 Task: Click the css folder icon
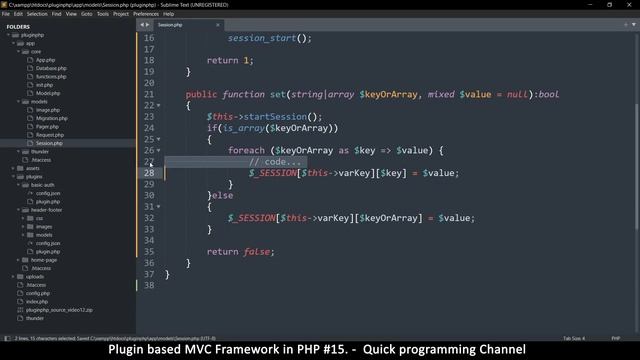(30, 218)
